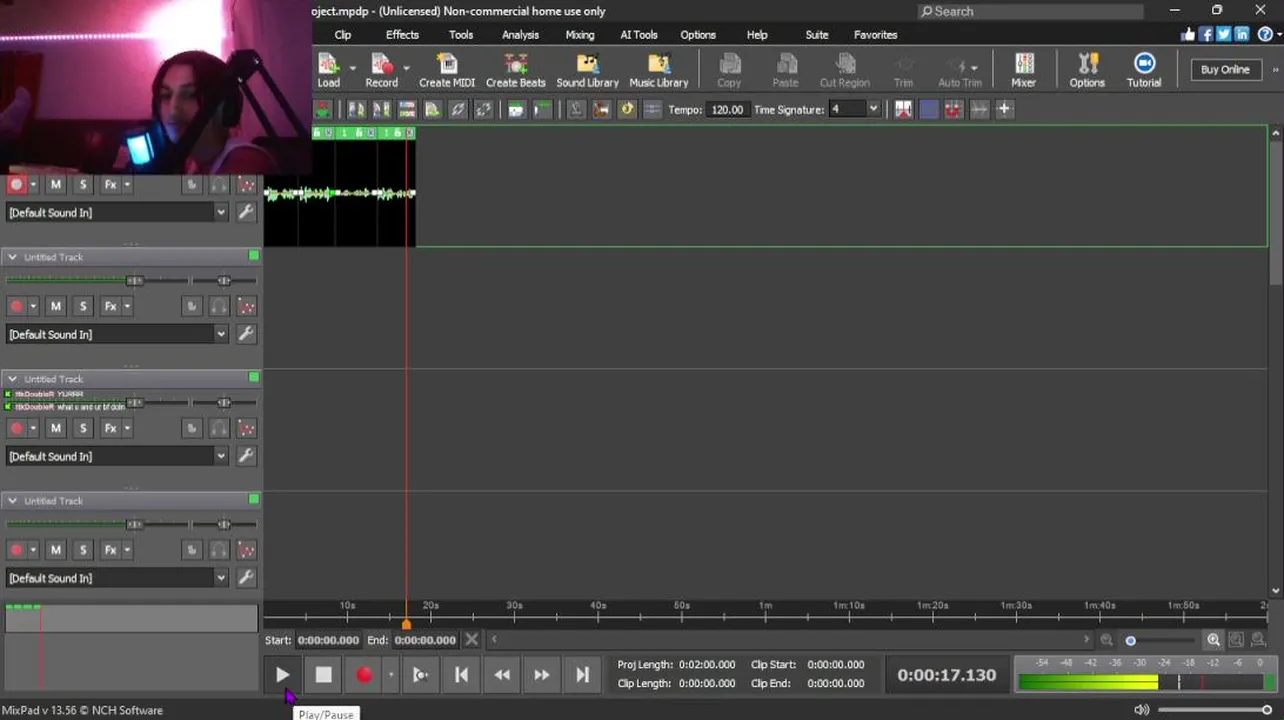The height and width of the screenshot is (720, 1284).
Task: Collapse the second Untitled Track
Action: (x=12, y=257)
